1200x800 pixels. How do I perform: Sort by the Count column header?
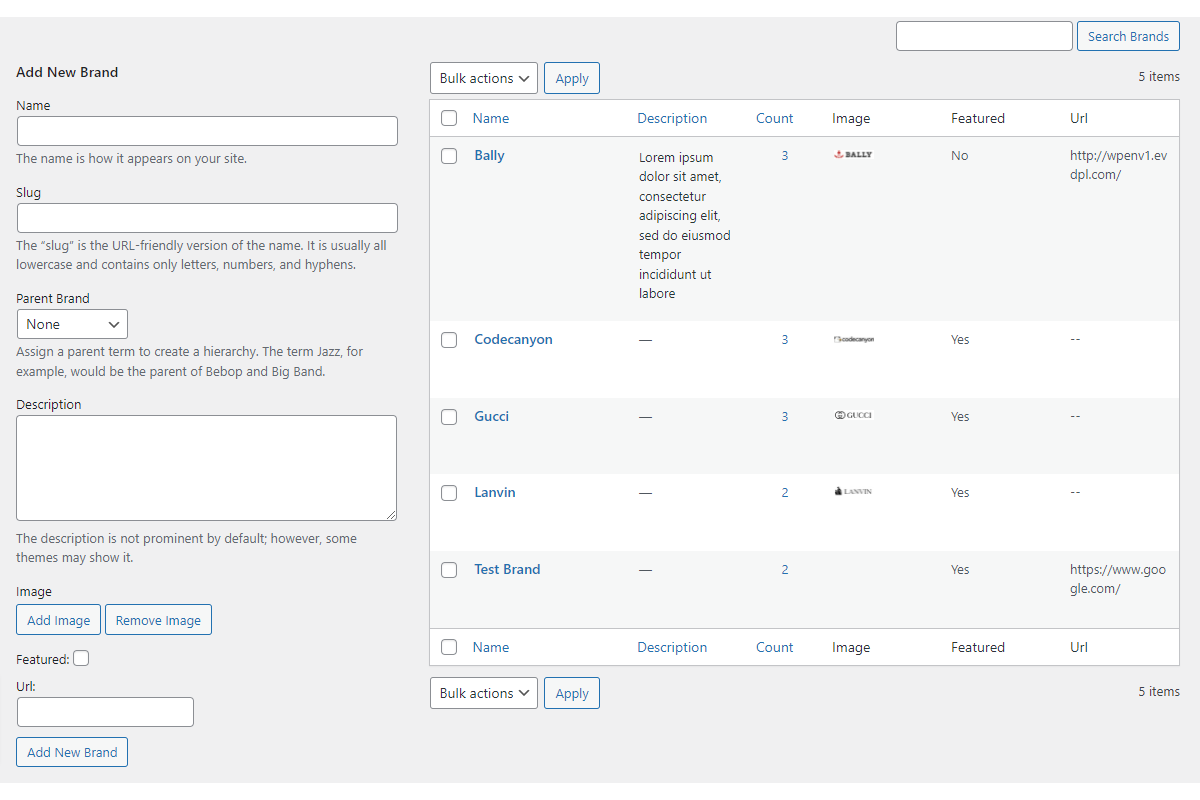point(774,118)
